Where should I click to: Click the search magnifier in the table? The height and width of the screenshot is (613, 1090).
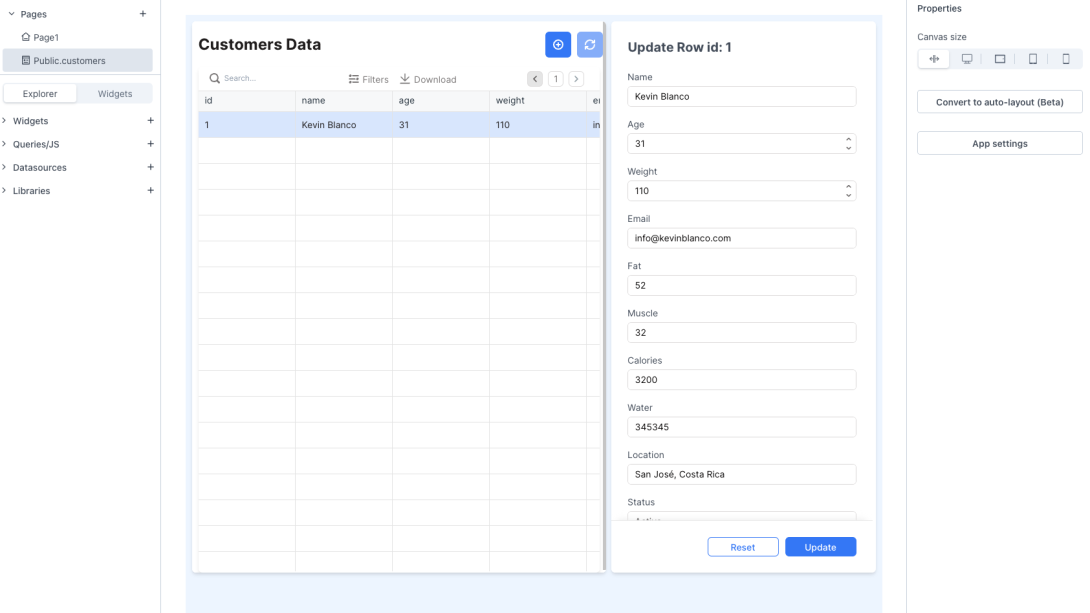pyautogui.click(x=213, y=77)
